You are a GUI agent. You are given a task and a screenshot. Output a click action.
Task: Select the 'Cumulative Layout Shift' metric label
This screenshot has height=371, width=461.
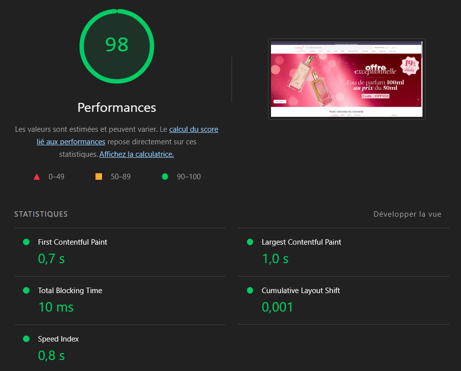tap(301, 291)
